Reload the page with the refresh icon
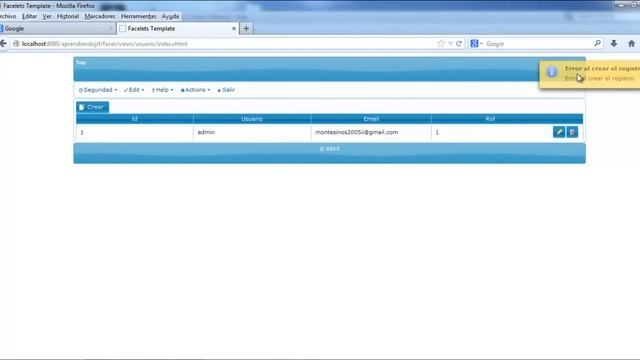The image size is (640, 360). (x=459, y=44)
